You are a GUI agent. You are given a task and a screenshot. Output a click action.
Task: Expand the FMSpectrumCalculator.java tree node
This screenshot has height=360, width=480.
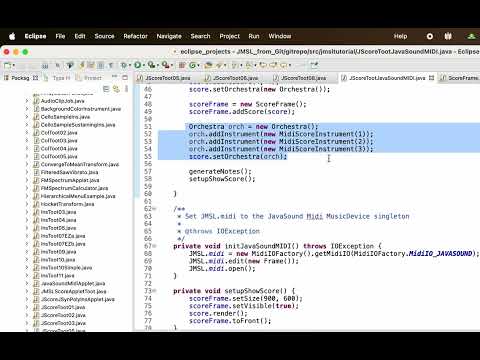pyautogui.click(x=27, y=188)
